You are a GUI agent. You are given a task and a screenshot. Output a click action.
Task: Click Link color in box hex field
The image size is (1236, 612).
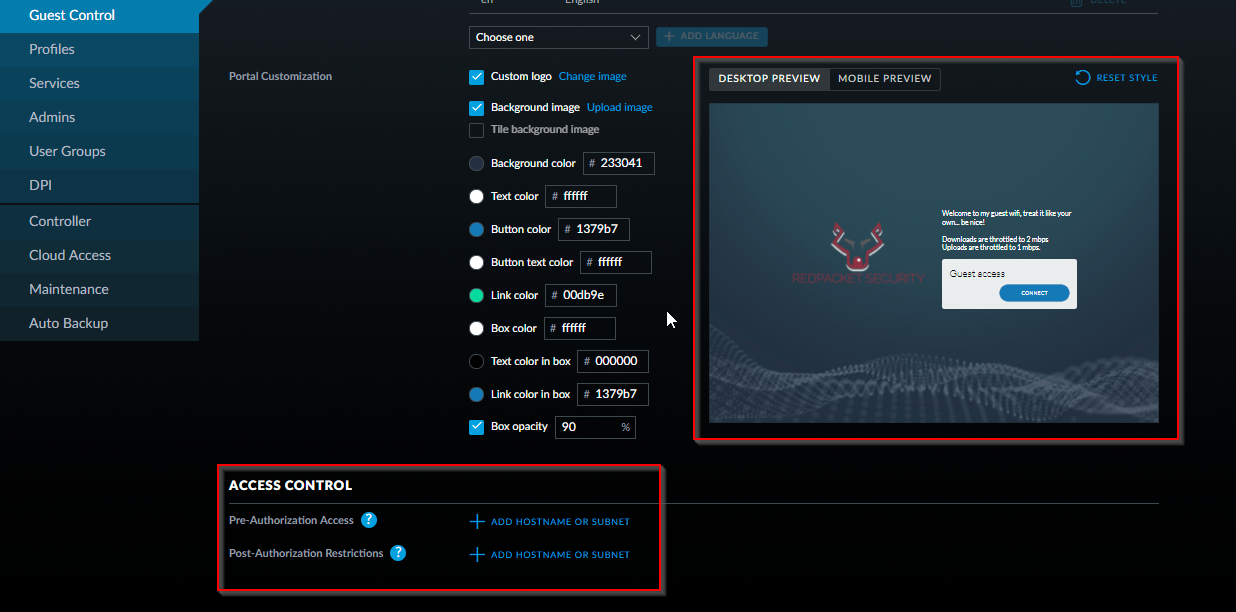tap(613, 394)
